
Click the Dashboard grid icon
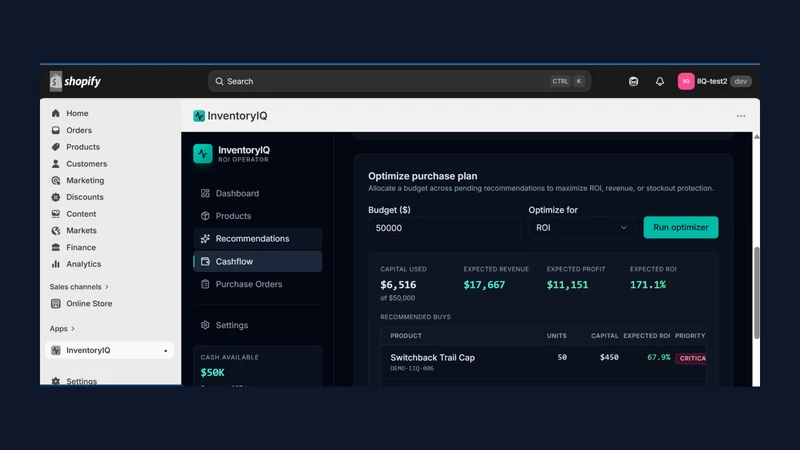point(205,193)
